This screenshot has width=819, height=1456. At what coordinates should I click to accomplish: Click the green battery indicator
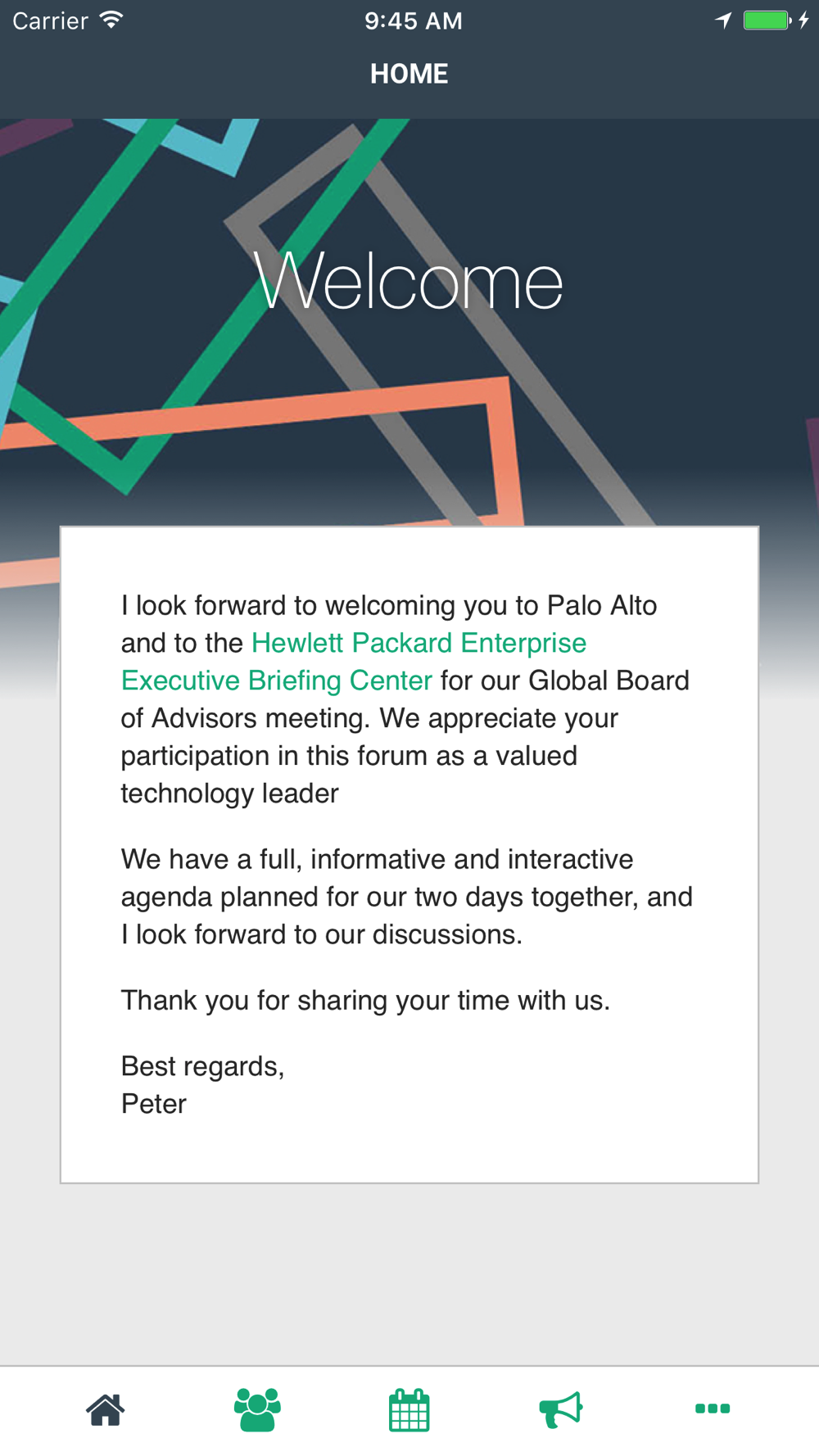tap(767, 20)
